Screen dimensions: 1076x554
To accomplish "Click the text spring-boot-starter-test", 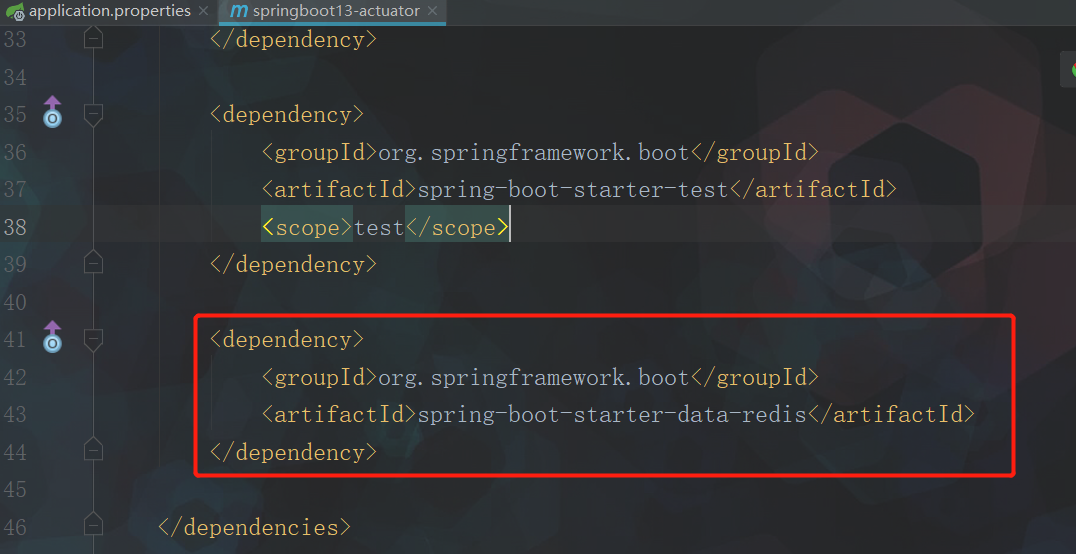I will coord(573,189).
